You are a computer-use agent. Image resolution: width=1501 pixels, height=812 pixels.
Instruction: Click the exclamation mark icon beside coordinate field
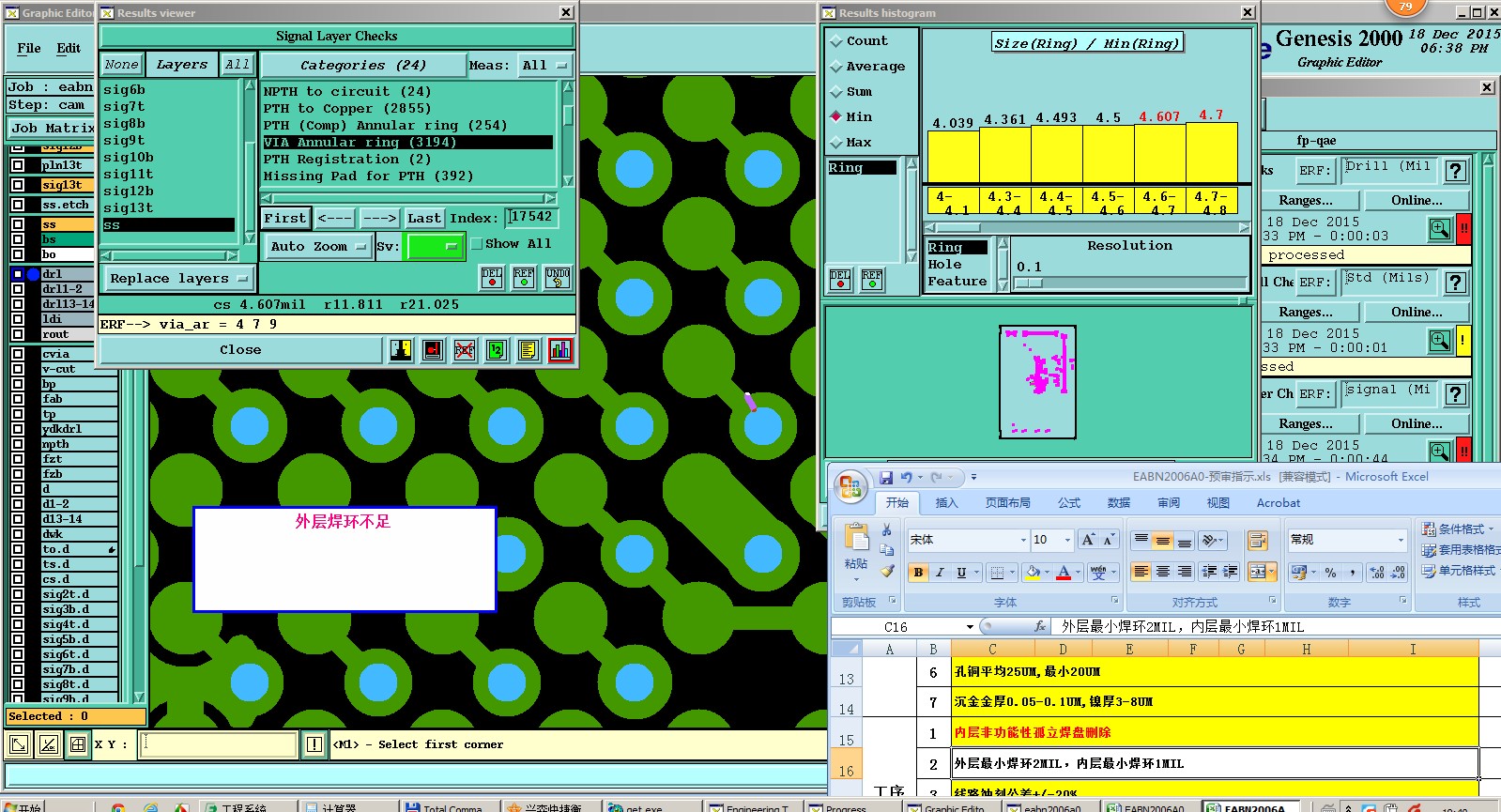click(314, 744)
